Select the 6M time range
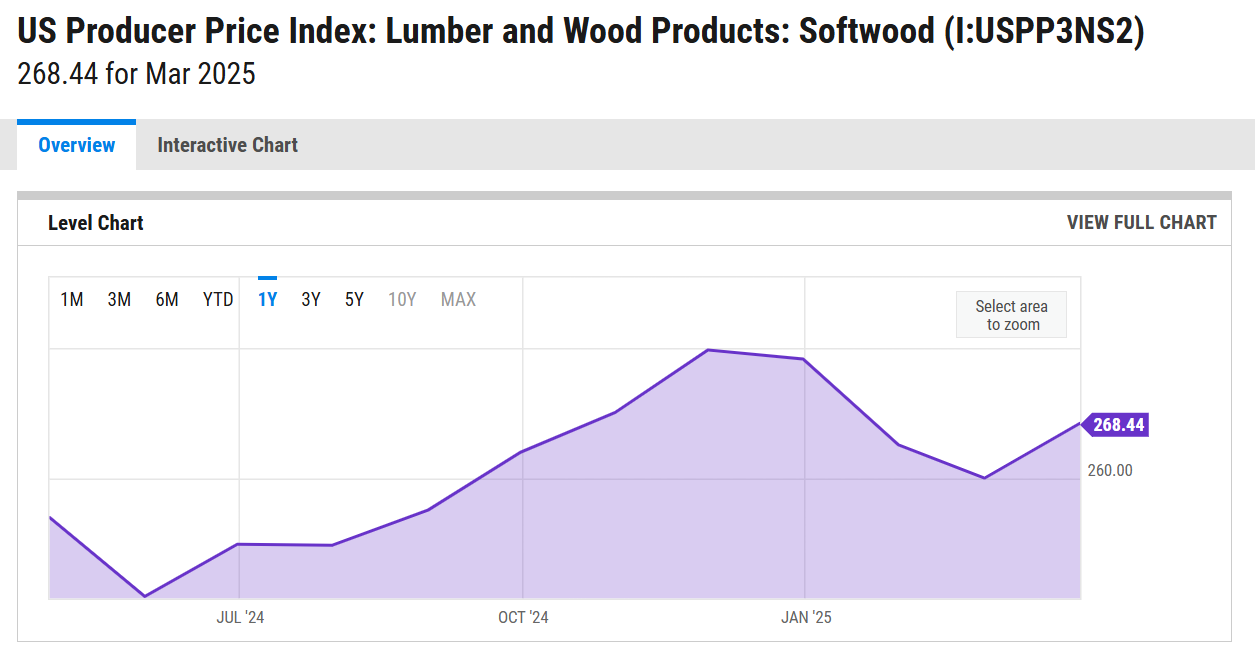Viewport: 1255px width, 657px height. [167, 298]
